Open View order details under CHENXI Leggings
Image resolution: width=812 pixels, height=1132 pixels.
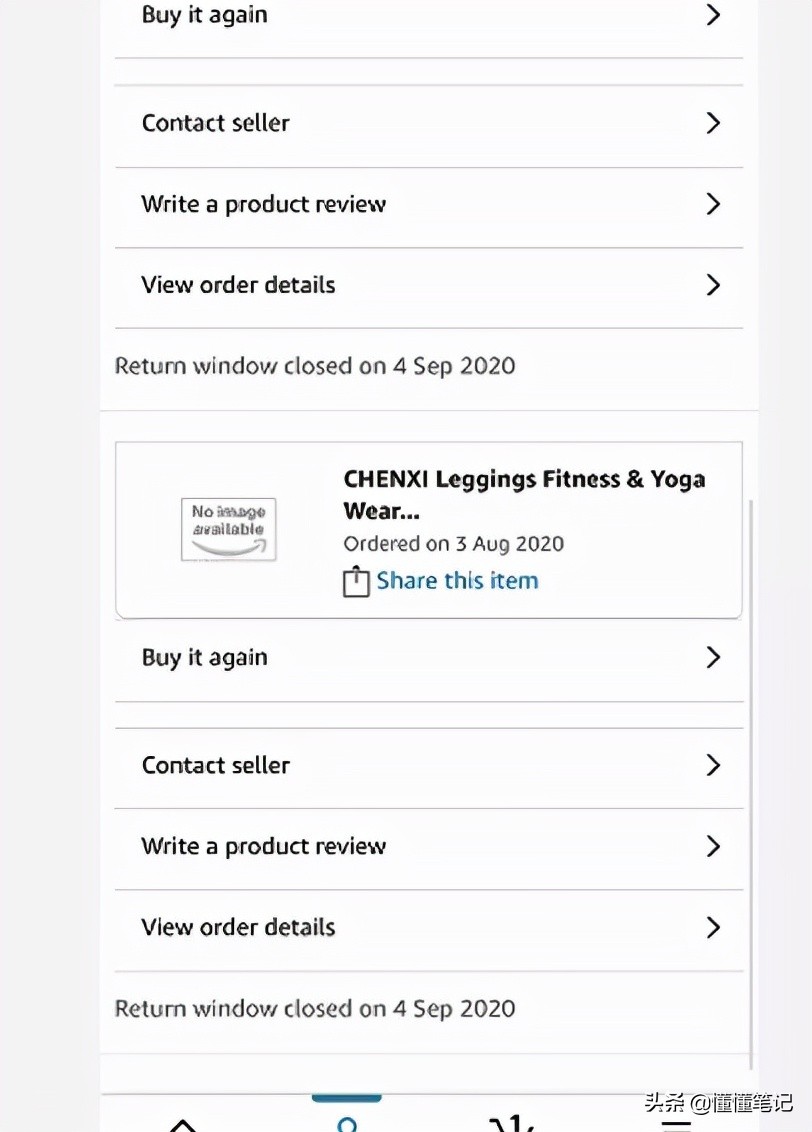pos(238,927)
